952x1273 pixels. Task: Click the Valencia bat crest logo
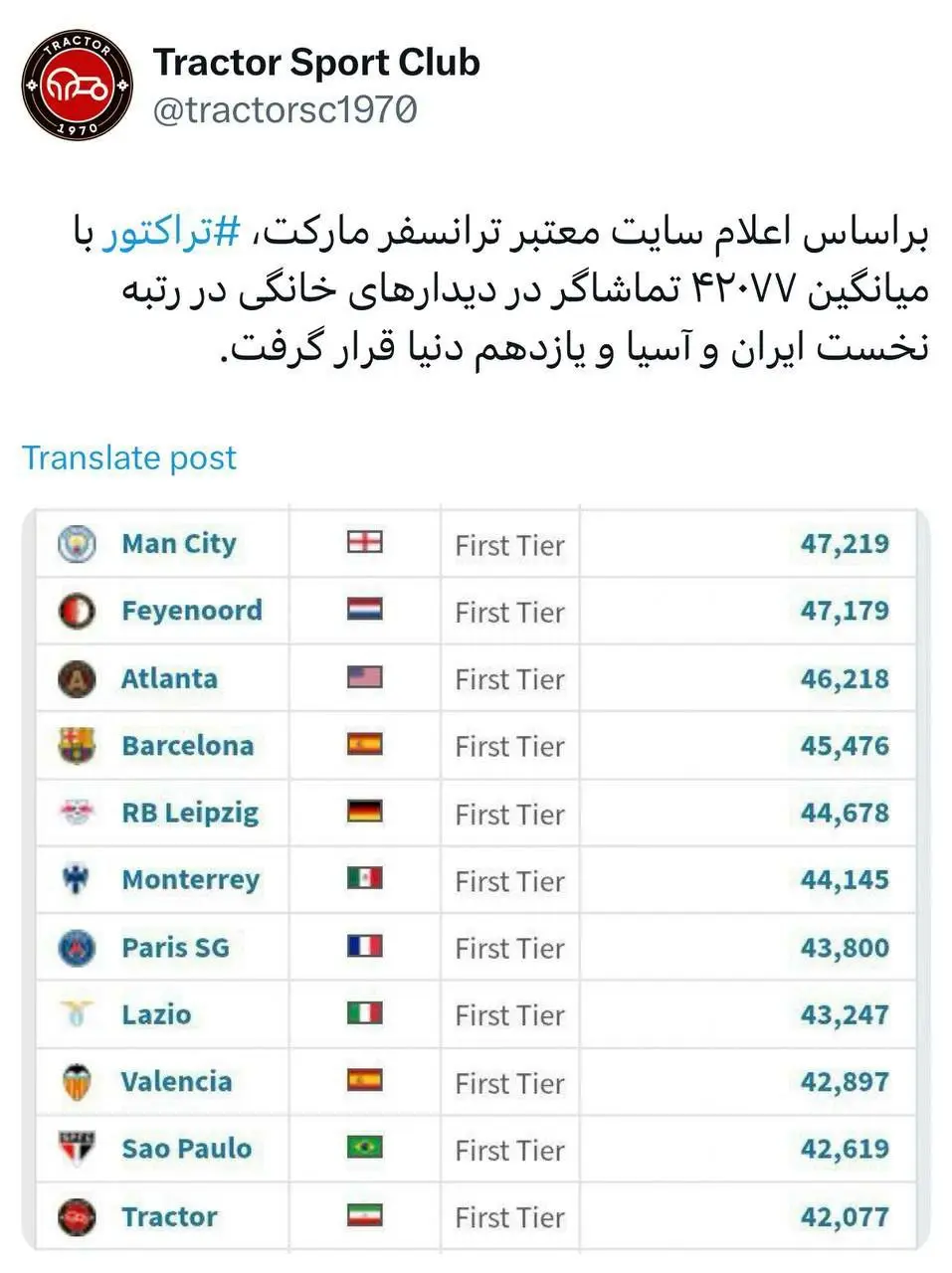click(x=75, y=1082)
